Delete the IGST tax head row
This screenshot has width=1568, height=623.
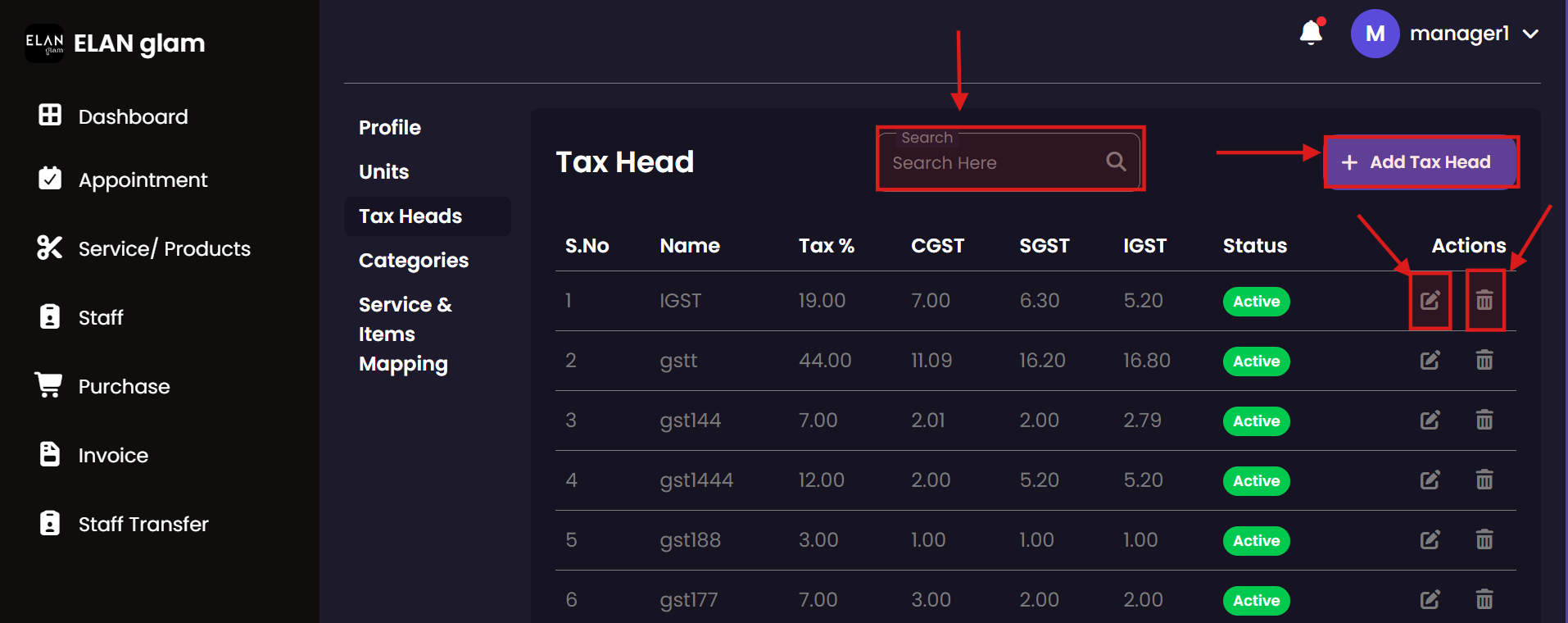pyautogui.click(x=1484, y=301)
